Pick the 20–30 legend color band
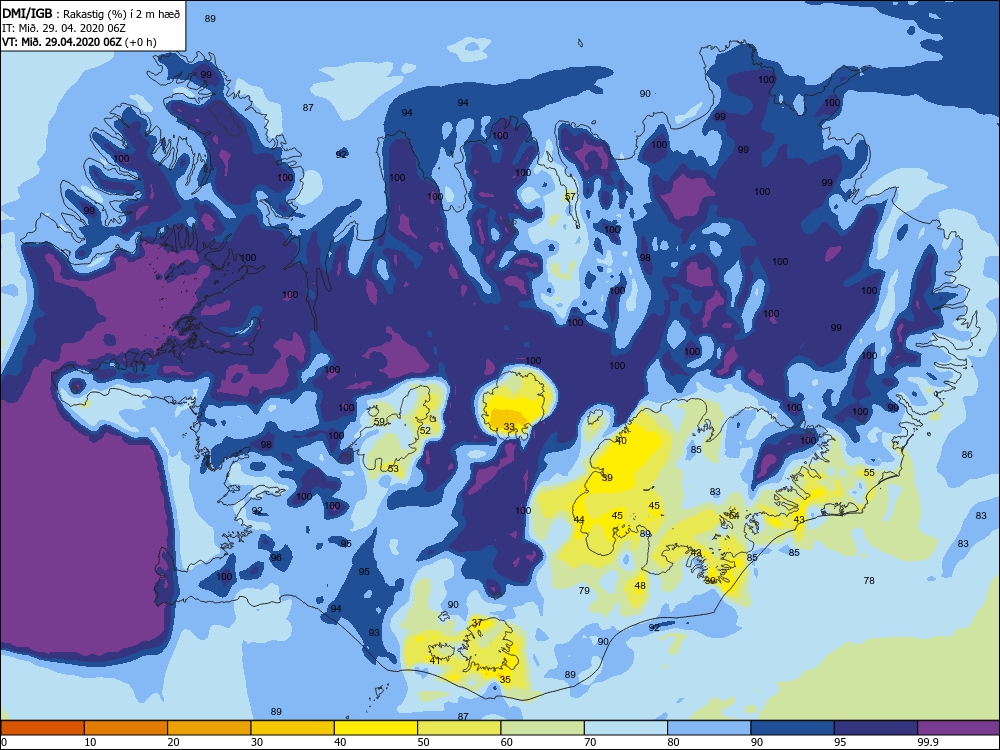Image resolution: width=1000 pixels, height=750 pixels. 209,728
